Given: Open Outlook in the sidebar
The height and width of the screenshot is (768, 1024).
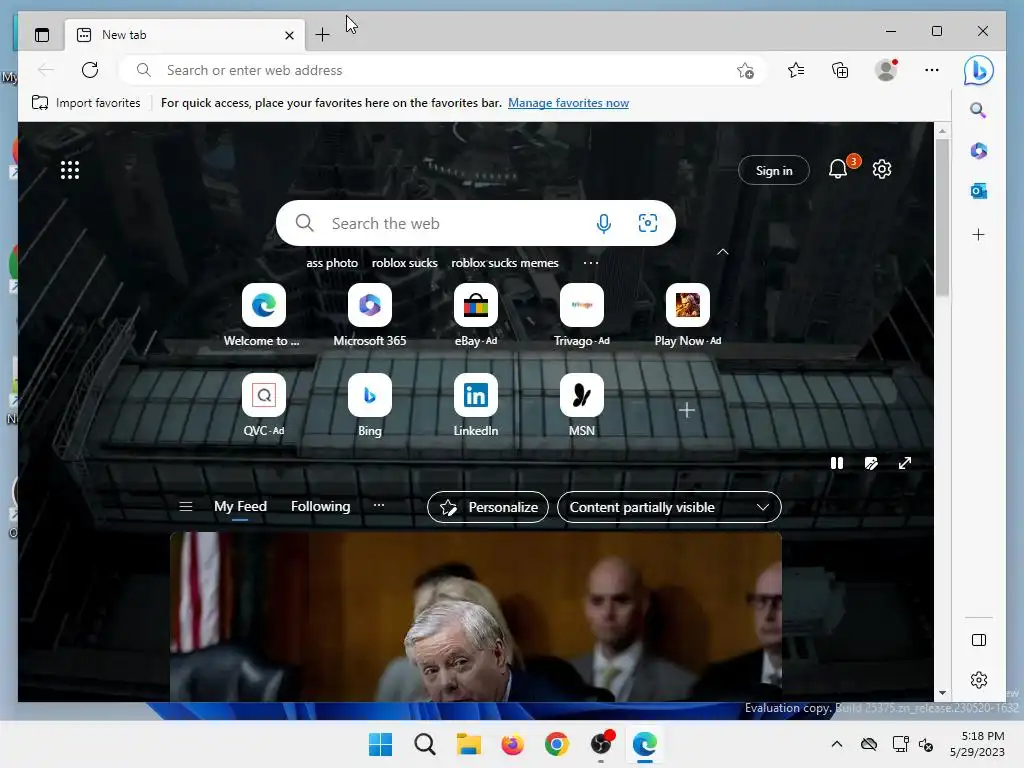Looking at the screenshot, I should click(978, 191).
